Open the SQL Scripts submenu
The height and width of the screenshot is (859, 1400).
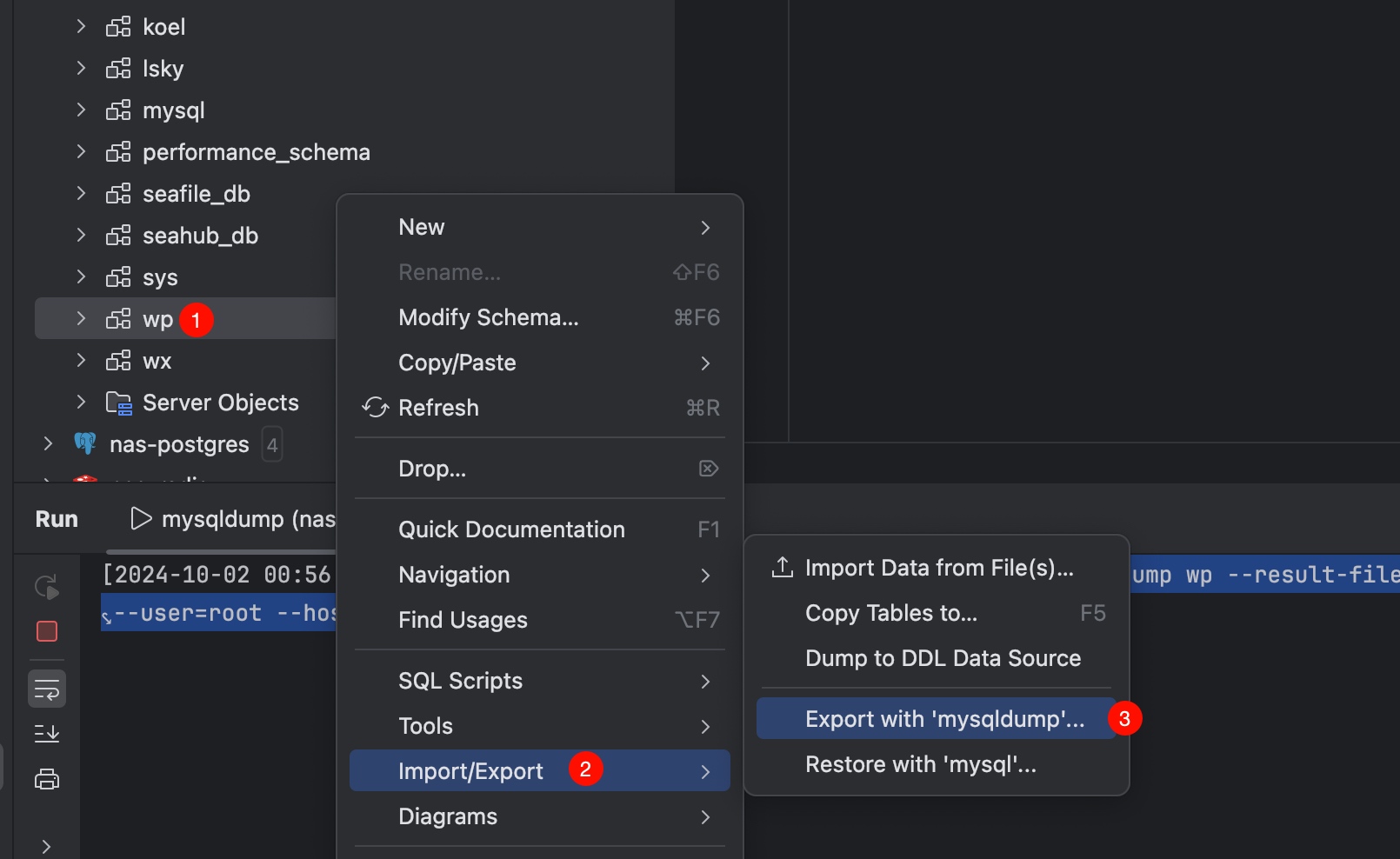pos(540,681)
